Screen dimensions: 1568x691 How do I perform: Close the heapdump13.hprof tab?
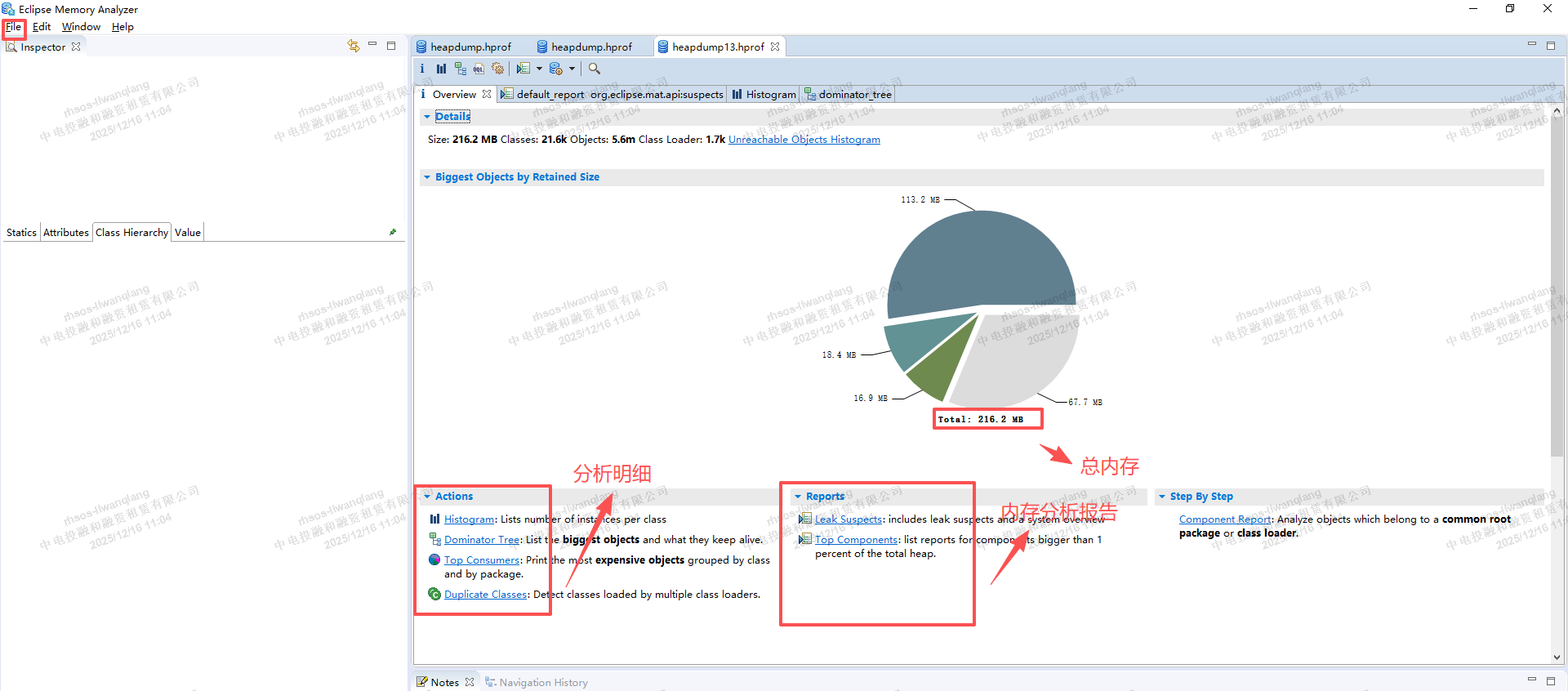coord(775,47)
